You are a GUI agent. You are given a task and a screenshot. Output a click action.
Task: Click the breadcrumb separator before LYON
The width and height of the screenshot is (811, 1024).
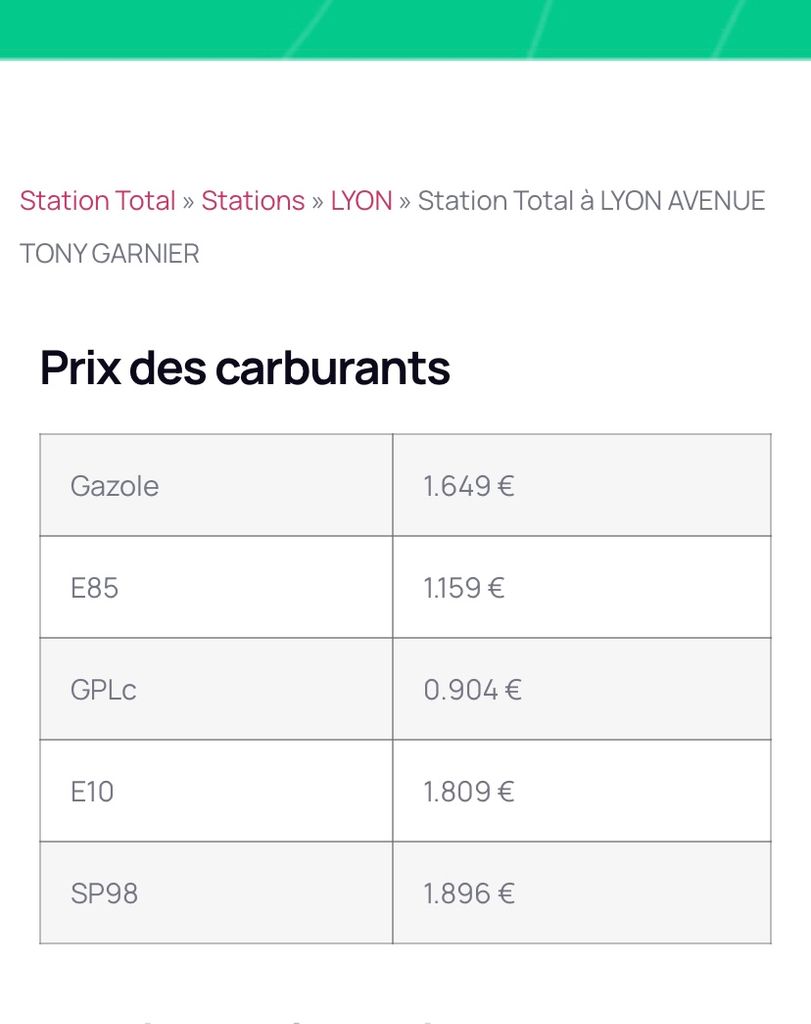pos(318,202)
